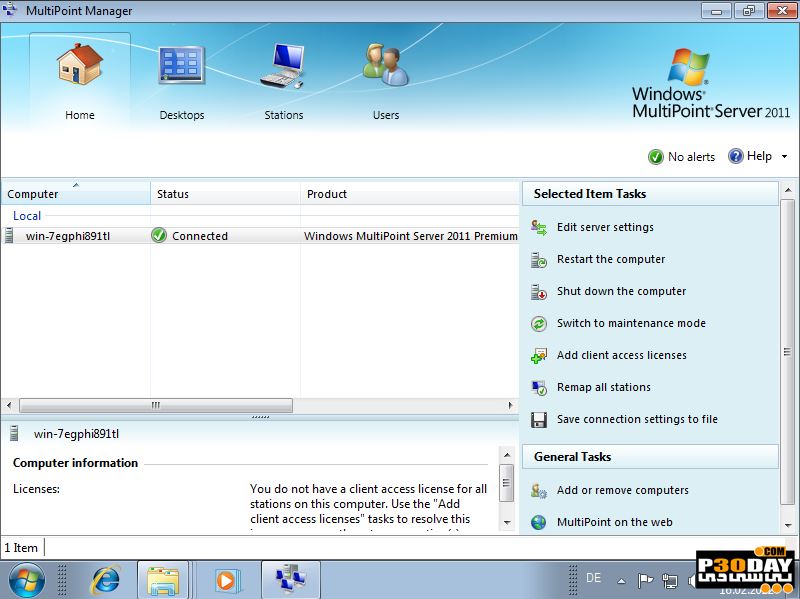
Task: Click the tasks pane scrollbar up arrow
Action: click(788, 190)
